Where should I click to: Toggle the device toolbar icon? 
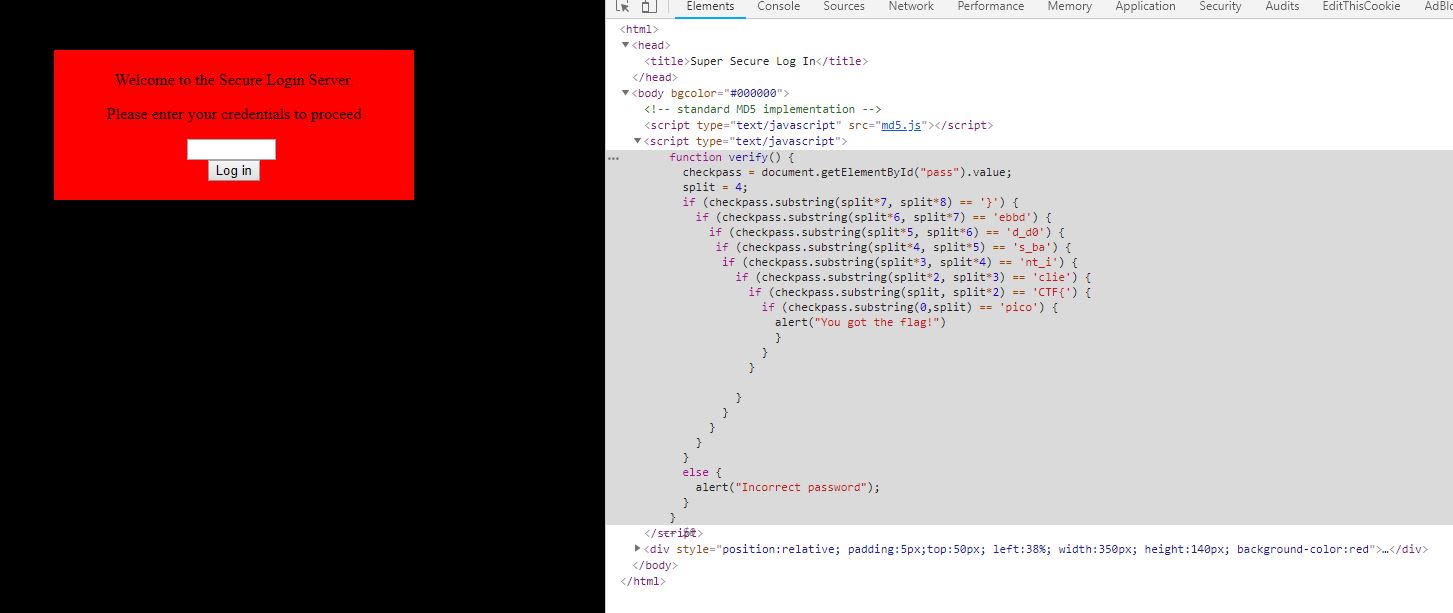pos(648,6)
